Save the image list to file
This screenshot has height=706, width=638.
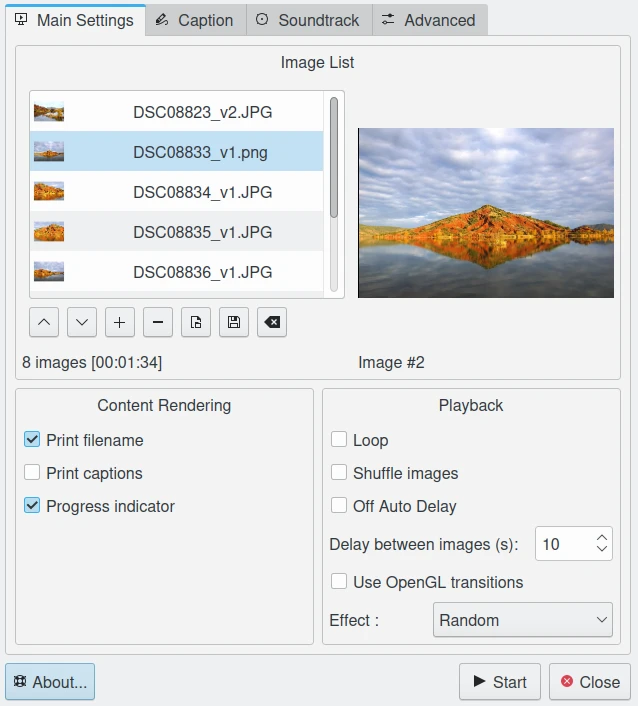[233, 322]
